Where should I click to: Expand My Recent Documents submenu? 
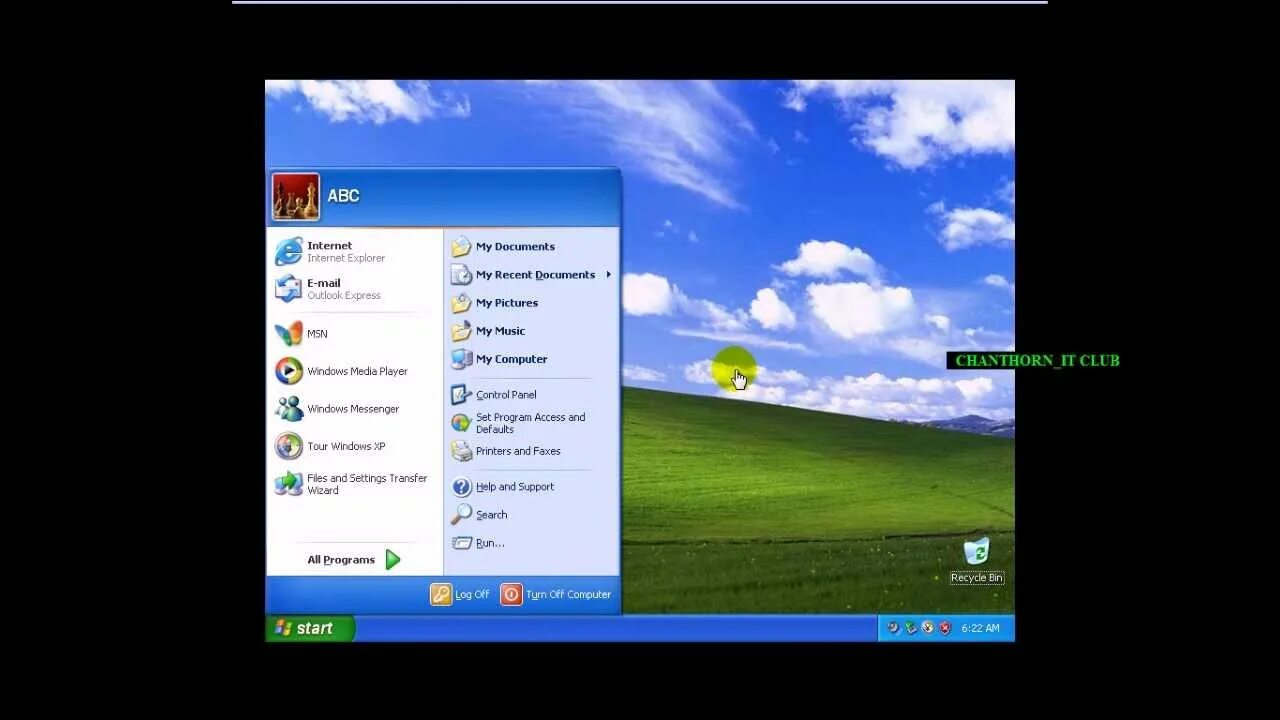[537, 274]
